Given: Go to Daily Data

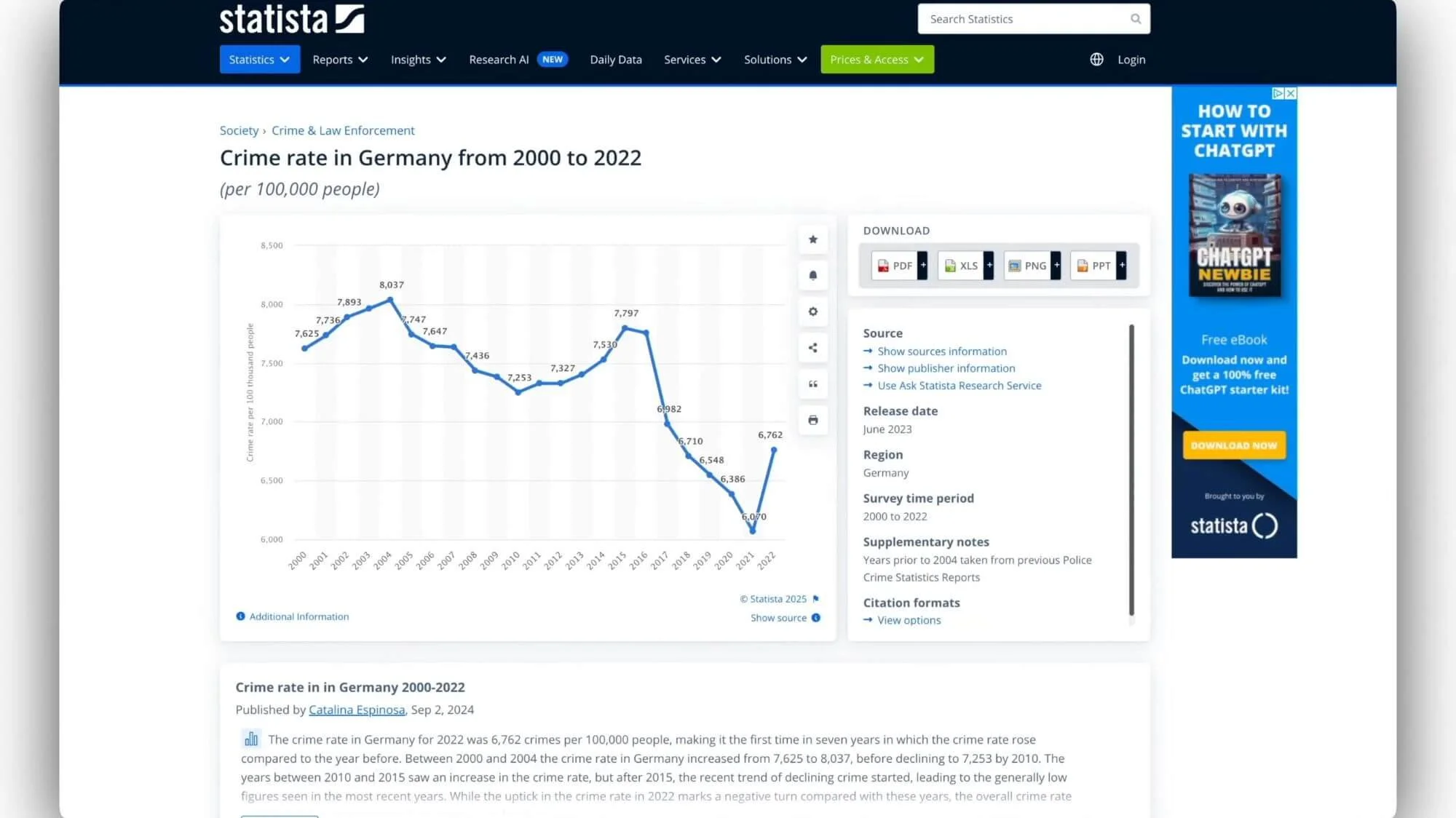Looking at the screenshot, I should pyautogui.click(x=615, y=60).
